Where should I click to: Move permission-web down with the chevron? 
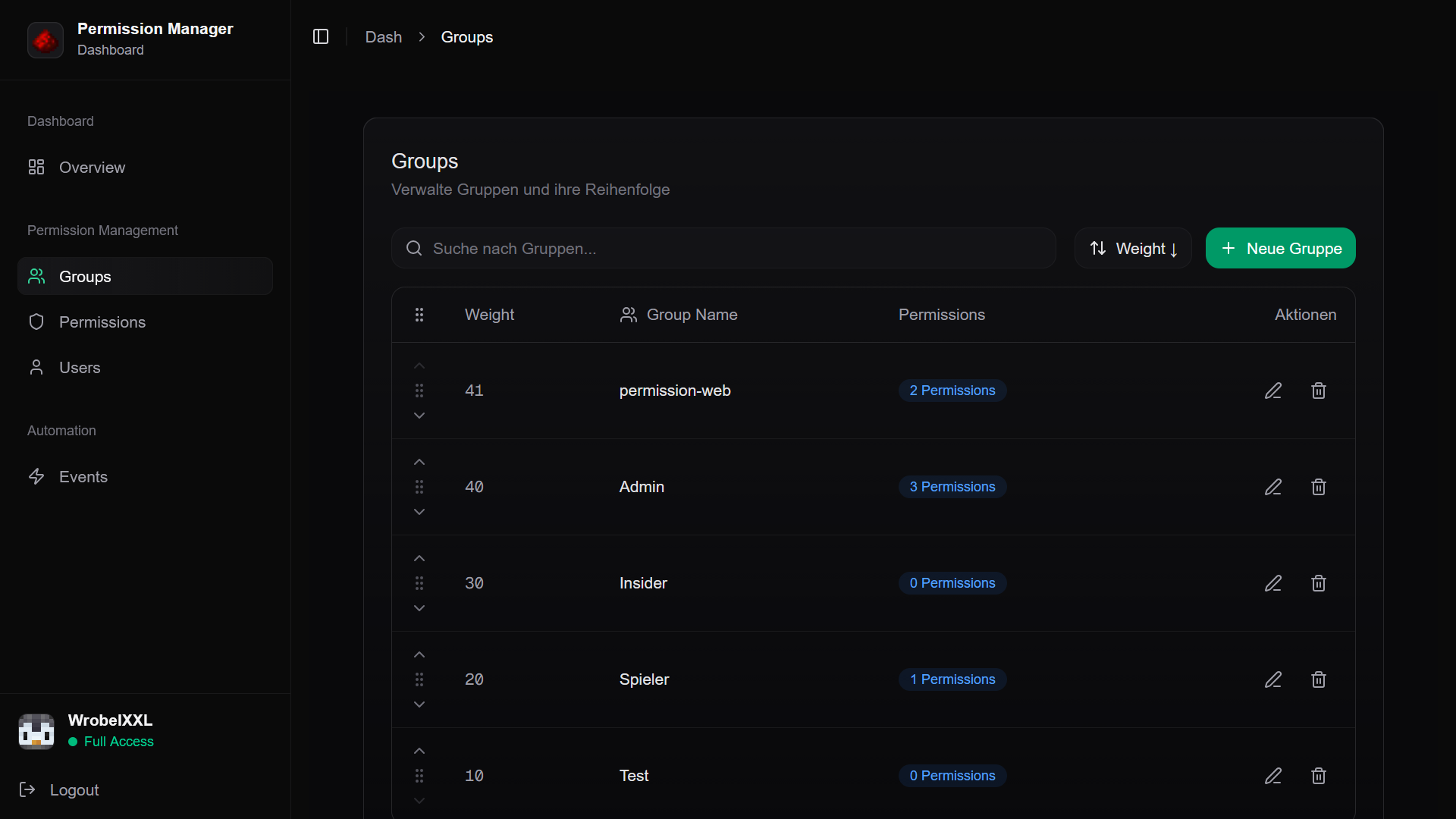point(419,415)
